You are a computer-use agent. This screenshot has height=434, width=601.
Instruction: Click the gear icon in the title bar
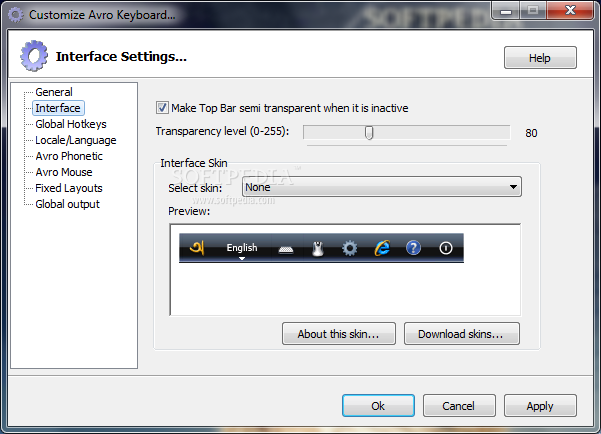pyautogui.click(x=16, y=15)
